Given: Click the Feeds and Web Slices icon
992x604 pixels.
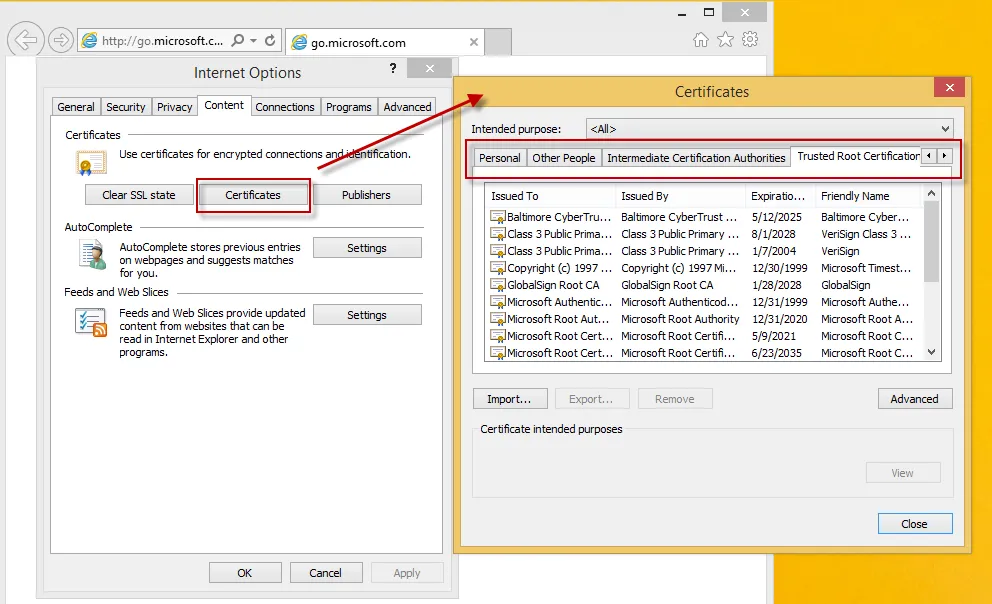Looking at the screenshot, I should point(90,322).
